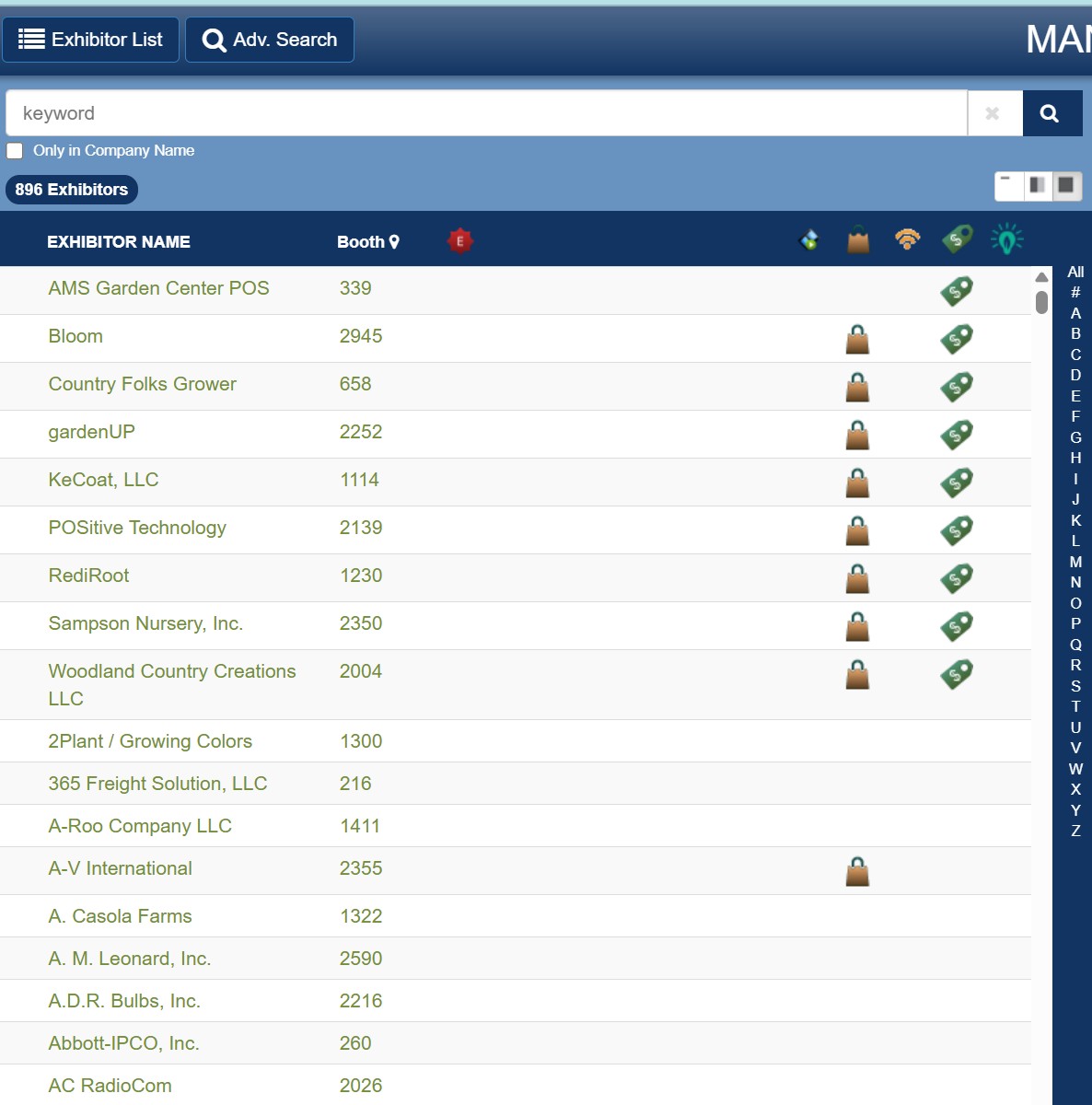Open A. M. Leonard, Inc. listing
The width and height of the screenshot is (1092, 1105).
tap(130, 959)
